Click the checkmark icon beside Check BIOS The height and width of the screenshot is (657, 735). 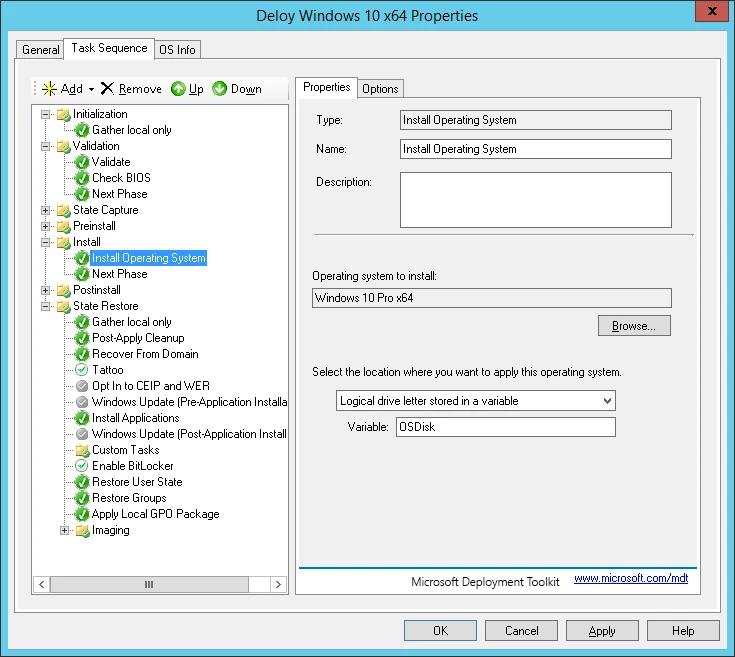pyautogui.click(x=82, y=178)
